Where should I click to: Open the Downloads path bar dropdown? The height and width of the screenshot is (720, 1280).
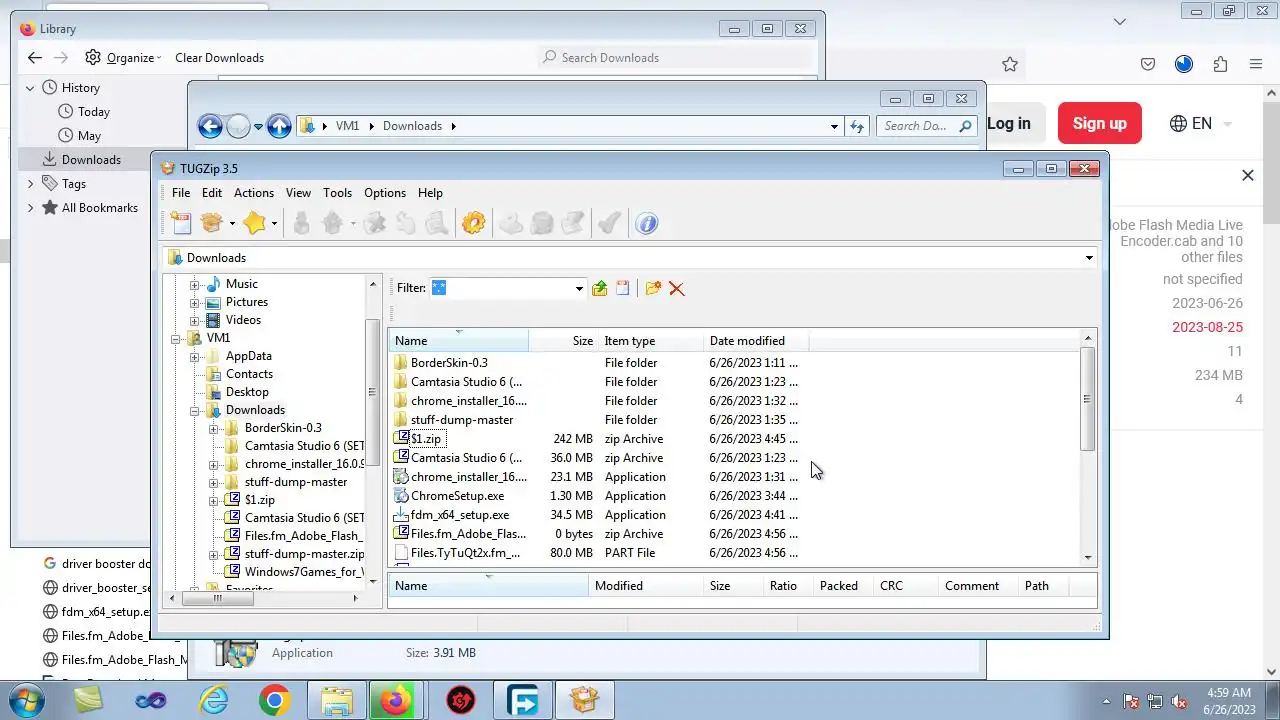tap(1089, 258)
